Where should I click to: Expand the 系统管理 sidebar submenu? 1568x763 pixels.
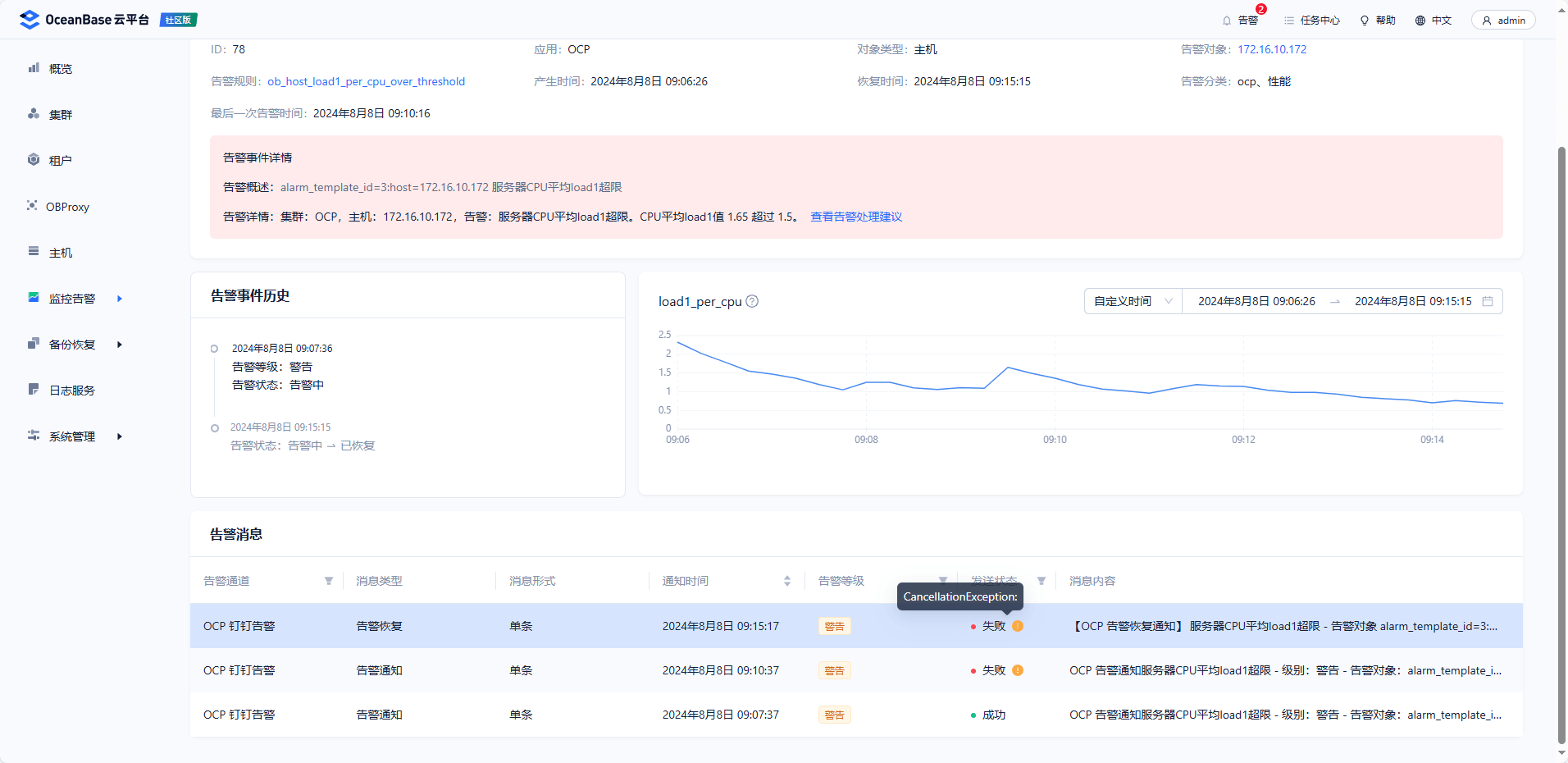pyautogui.click(x=120, y=436)
